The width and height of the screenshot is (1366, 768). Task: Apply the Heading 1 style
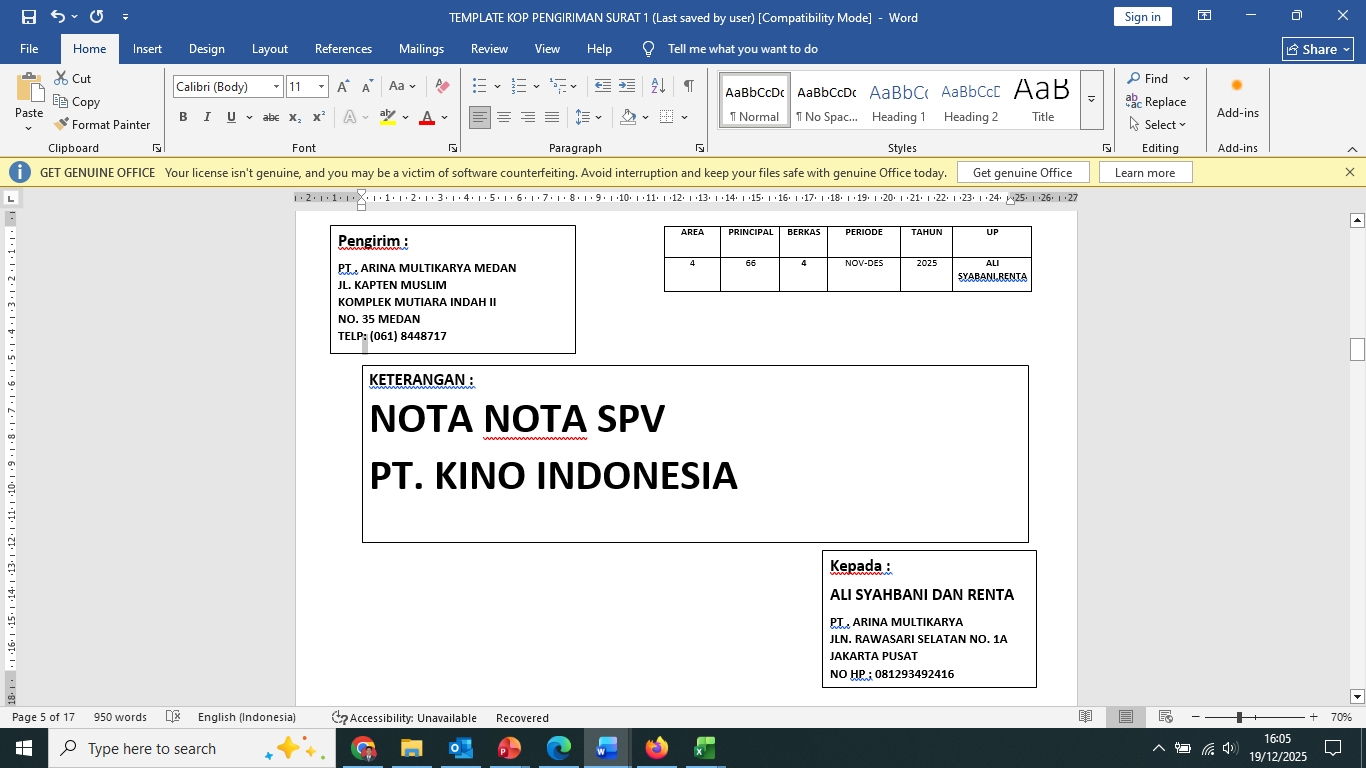[898, 99]
